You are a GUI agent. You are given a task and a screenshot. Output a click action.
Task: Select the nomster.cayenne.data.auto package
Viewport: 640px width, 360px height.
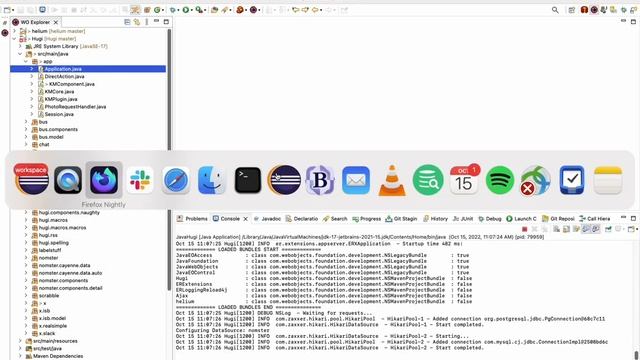(x=70, y=273)
